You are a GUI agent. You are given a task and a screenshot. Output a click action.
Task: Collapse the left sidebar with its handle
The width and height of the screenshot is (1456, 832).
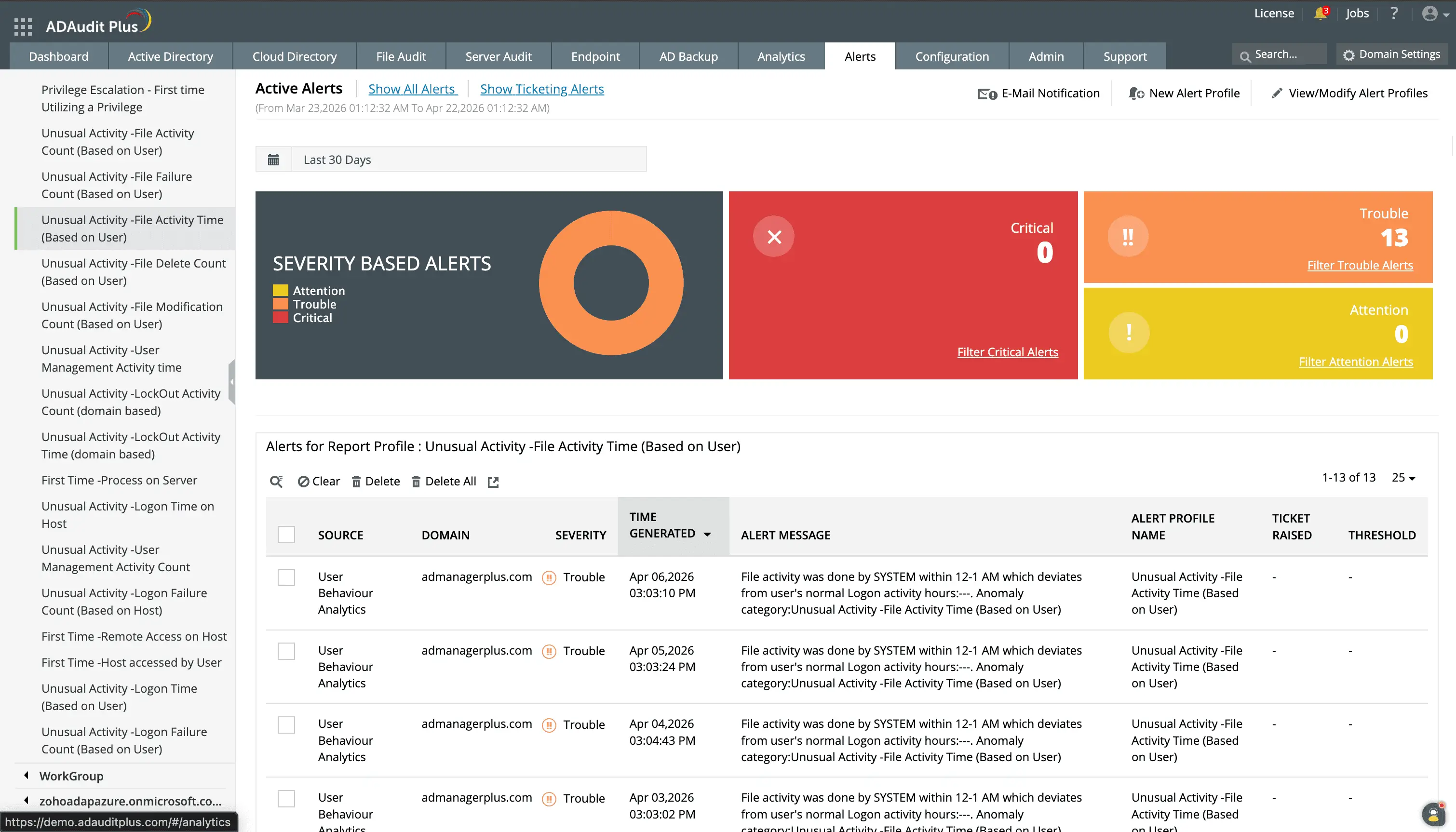[231, 382]
